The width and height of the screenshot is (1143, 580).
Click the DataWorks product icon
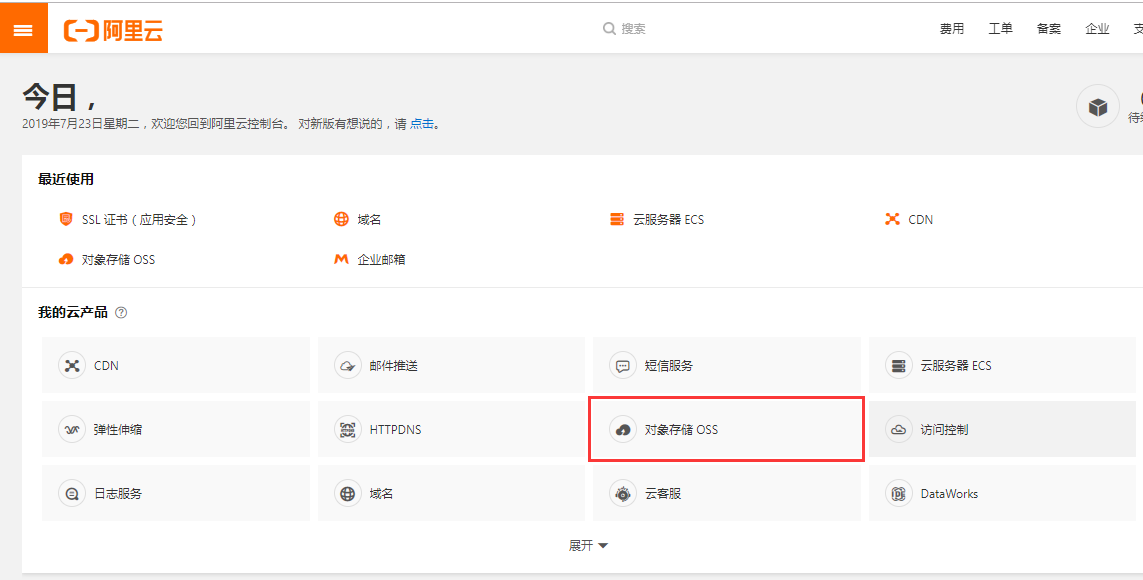pyautogui.click(x=899, y=494)
